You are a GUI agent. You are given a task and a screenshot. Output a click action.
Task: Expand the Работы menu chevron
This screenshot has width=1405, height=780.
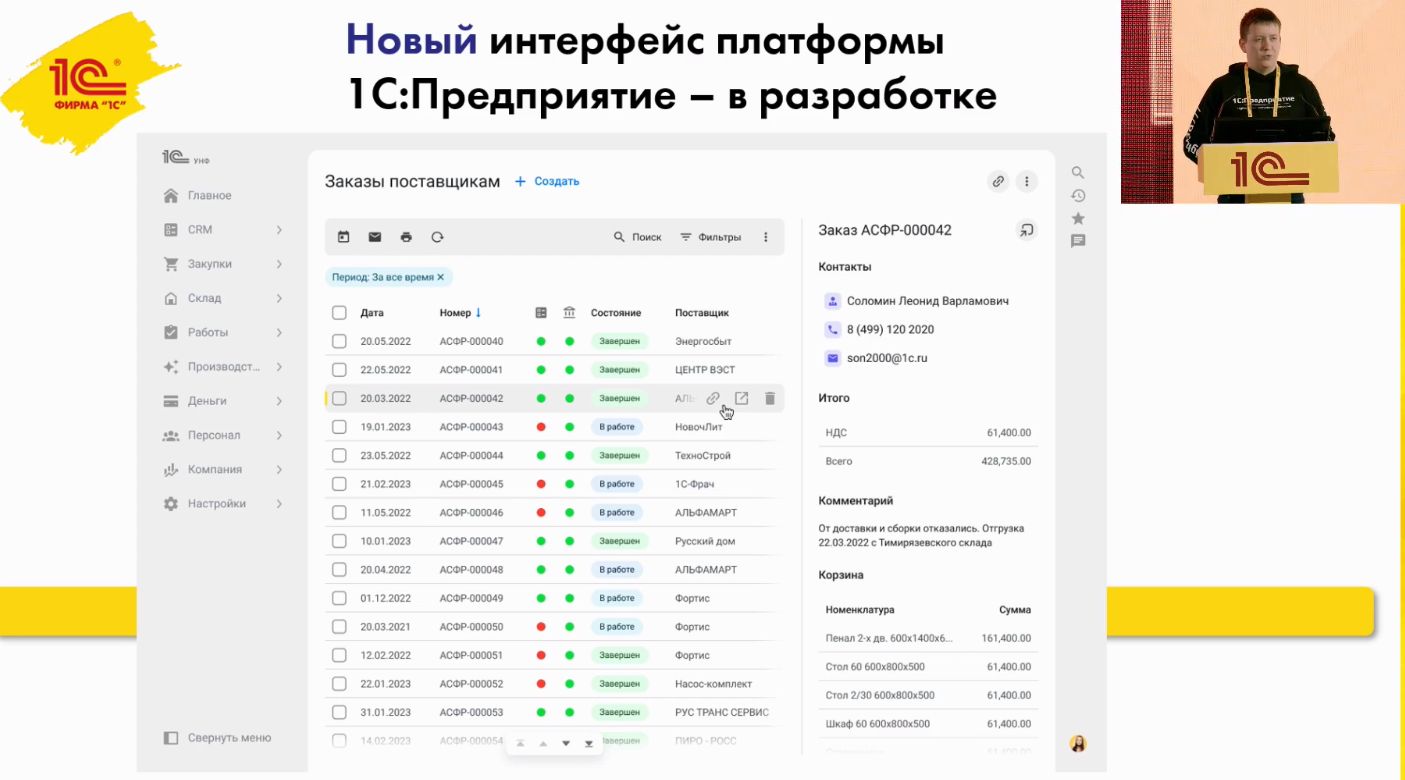click(279, 332)
